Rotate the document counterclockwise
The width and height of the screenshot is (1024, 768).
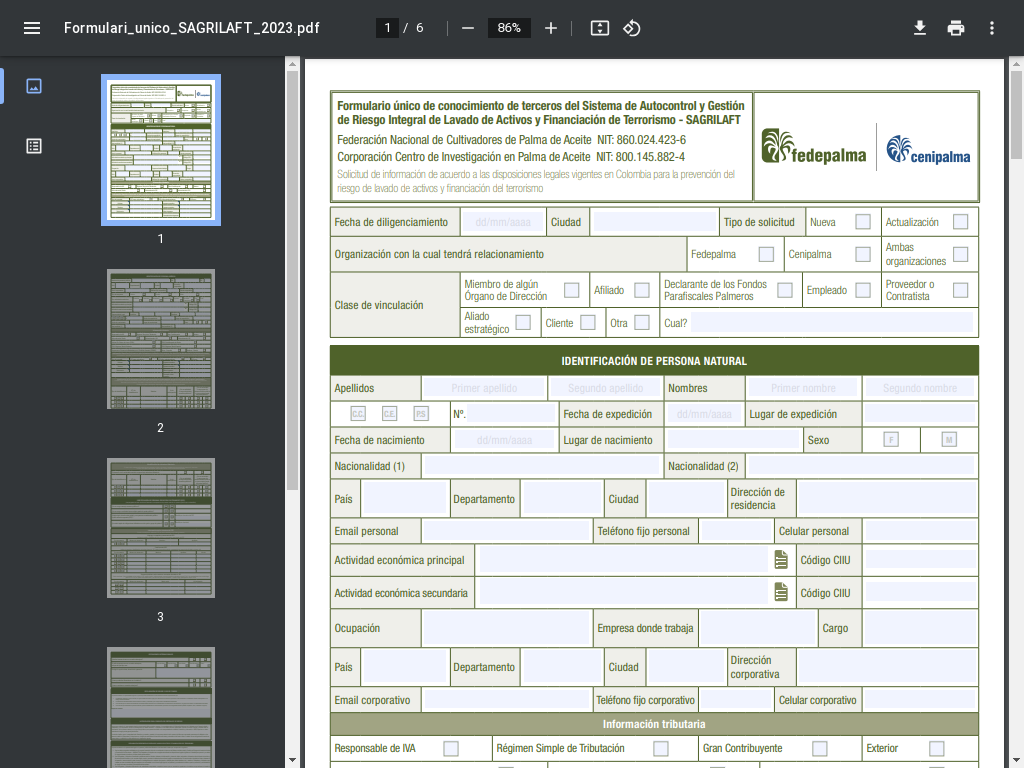tap(632, 28)
